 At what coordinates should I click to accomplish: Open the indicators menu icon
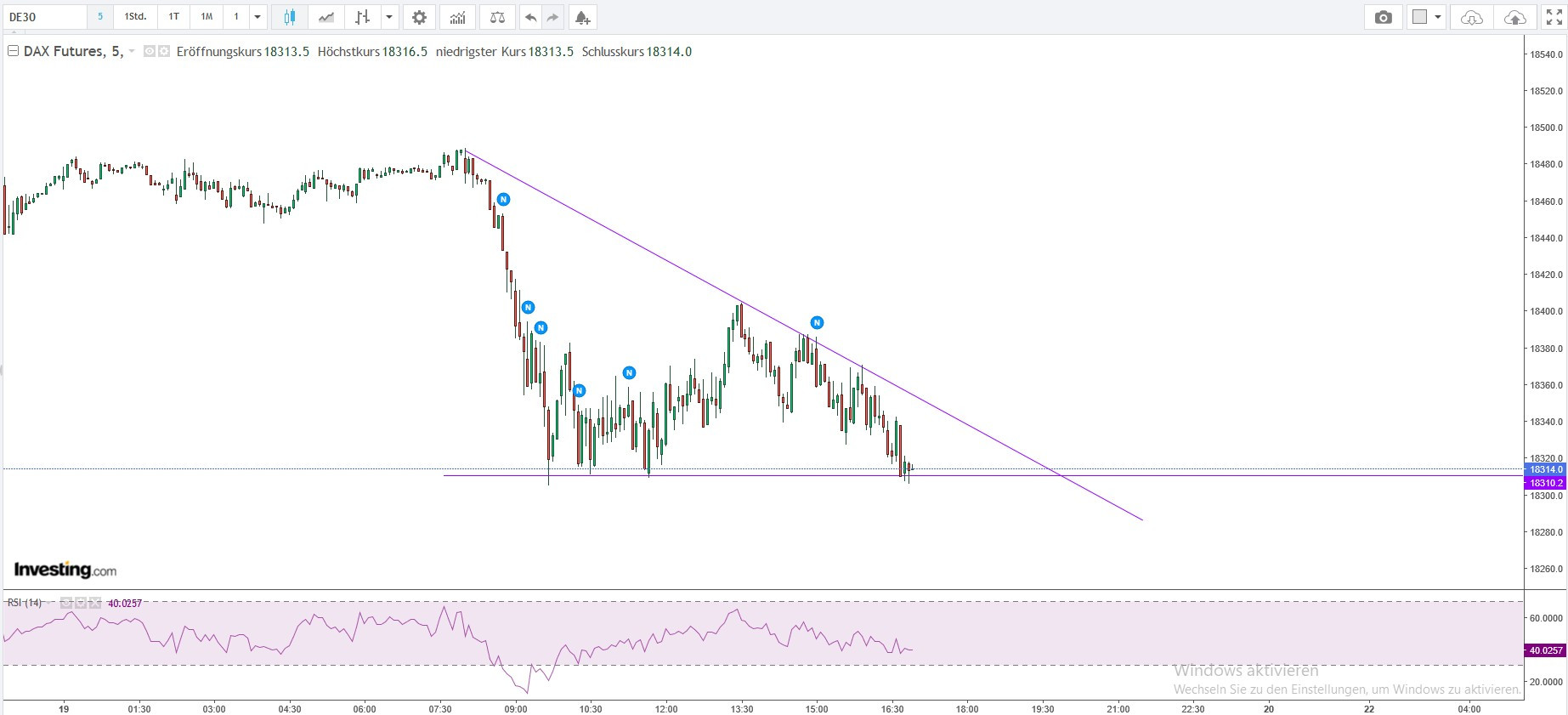tap(457, 17)
